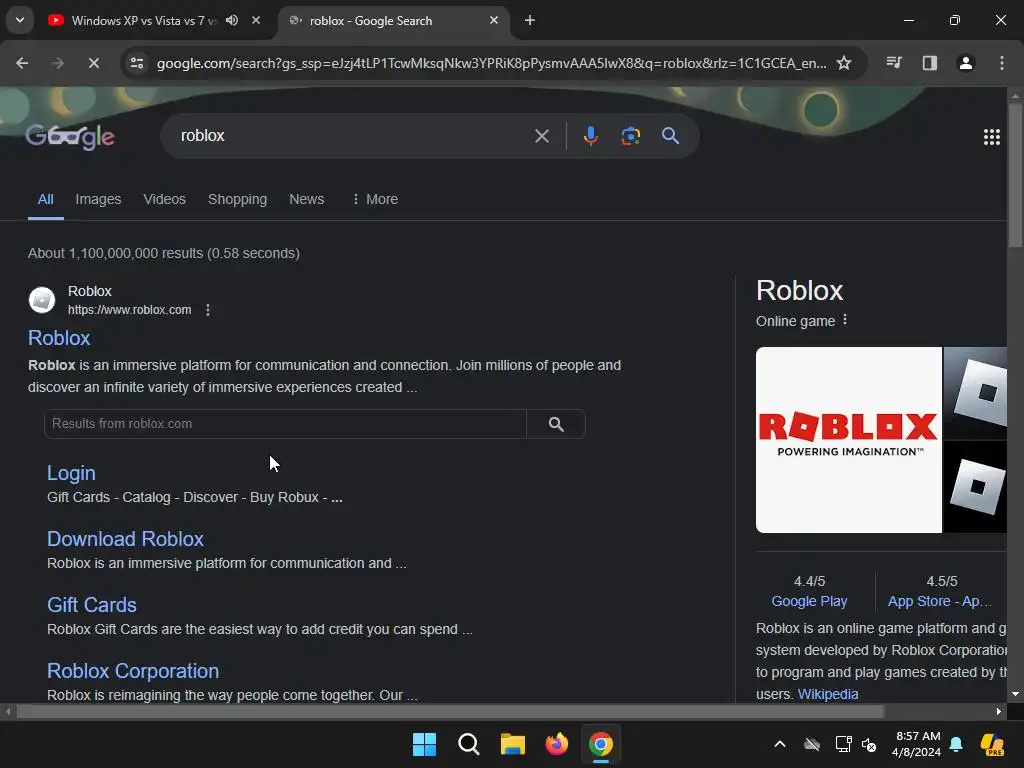The width and height of the screenshot is (1024, 768).
Task: Bookmark this page with the star
Action: click(844, 63)
